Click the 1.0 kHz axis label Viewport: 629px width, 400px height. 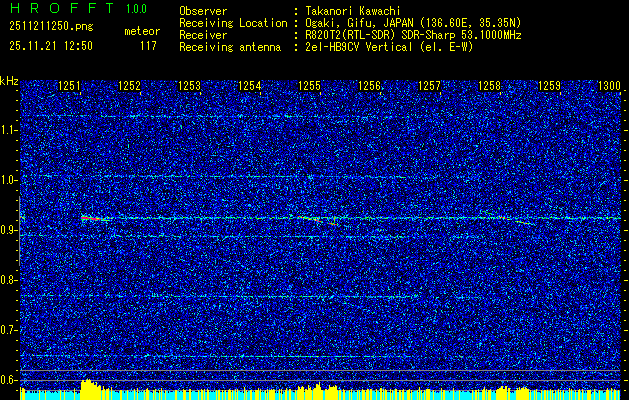coord(9,180)
